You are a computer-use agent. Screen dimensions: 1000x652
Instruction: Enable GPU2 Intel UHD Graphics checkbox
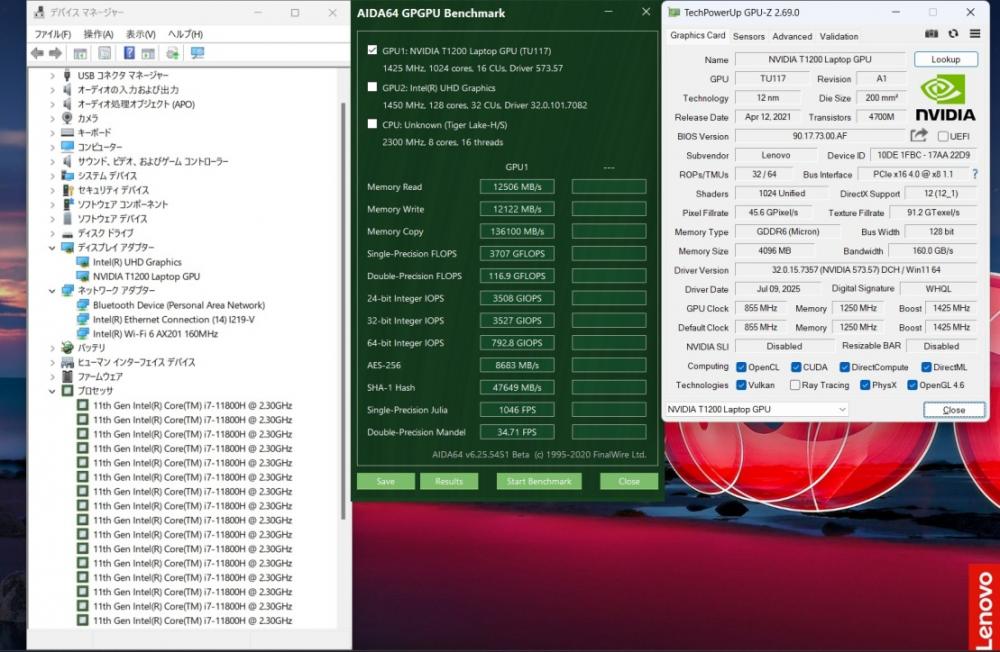pos(372,87)
